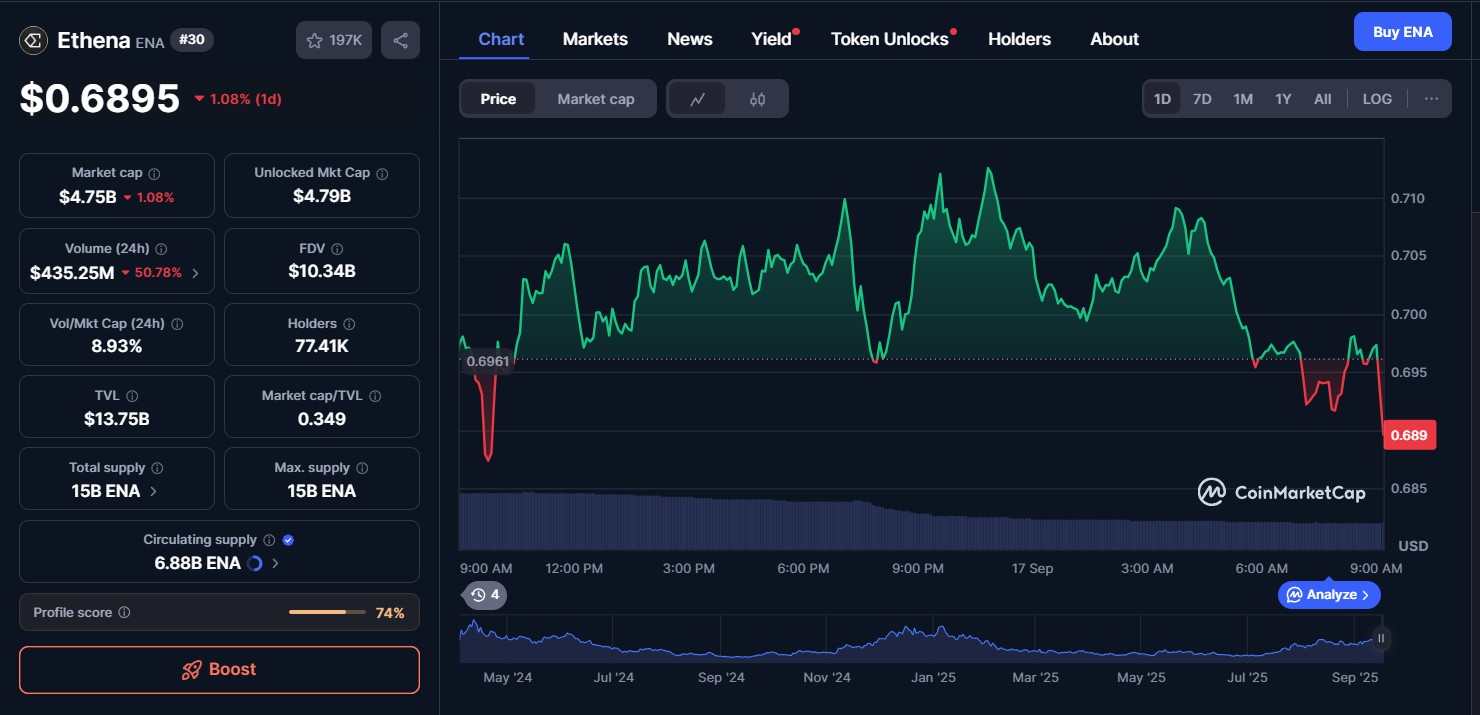Image resolution: width=1480 pixels, height=715 pixels.
Task: Select Market cap chart mode
Action: (596, 99)
